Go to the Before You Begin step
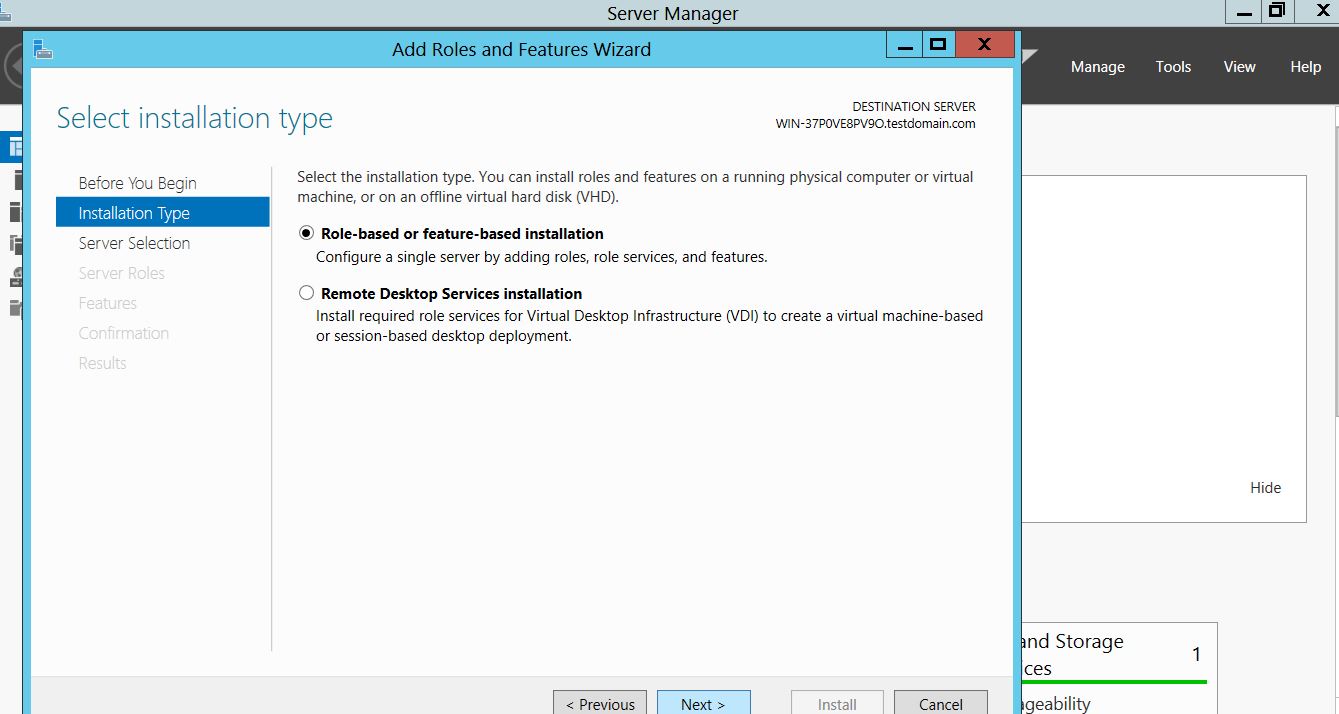 [137, 183]
